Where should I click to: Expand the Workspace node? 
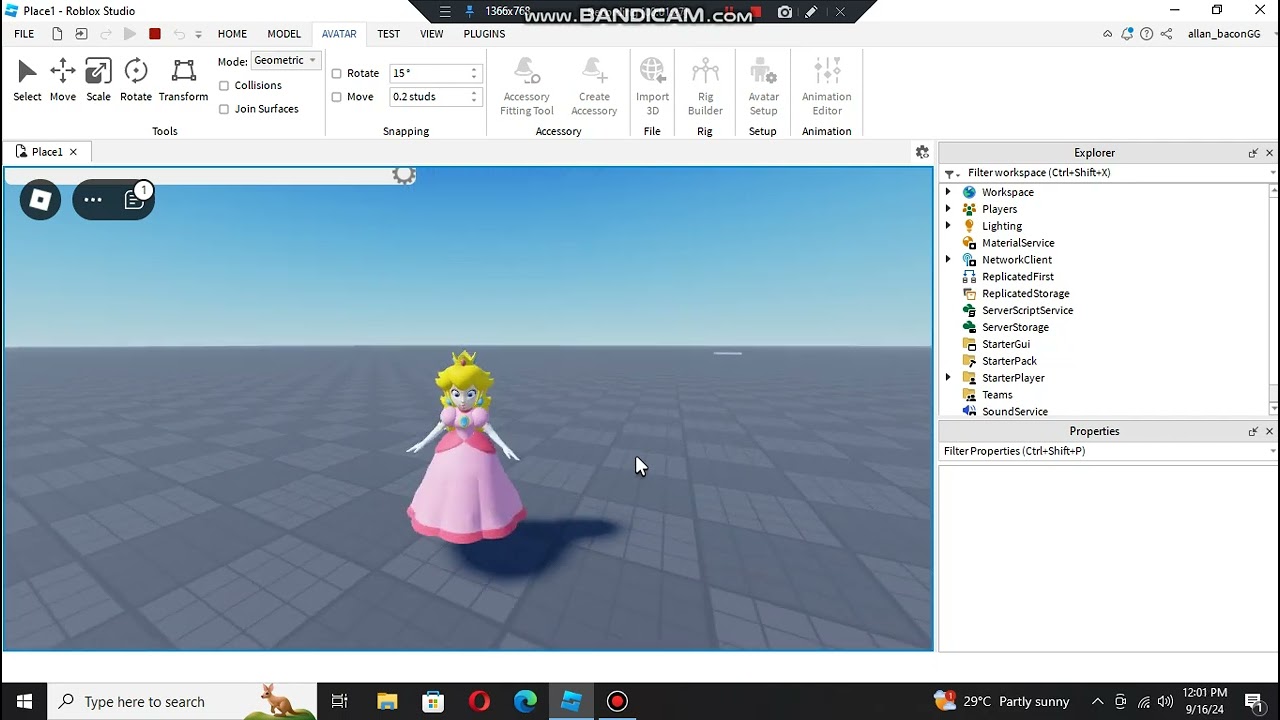[x=948, y=192]
